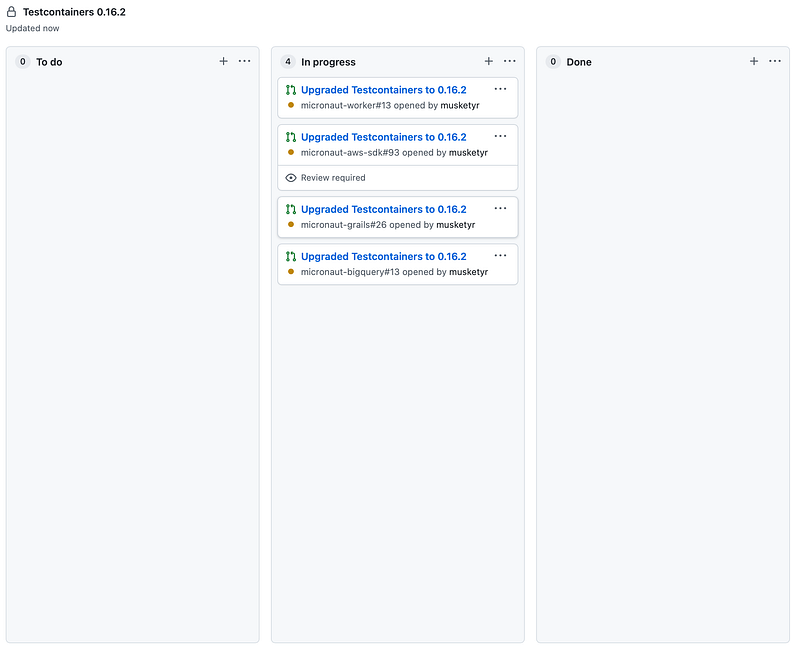Open the micronaut-aws-sdk#93 pull request title link
The width and height of the screenshot is (800, 653).
click(x=384, y=137)
